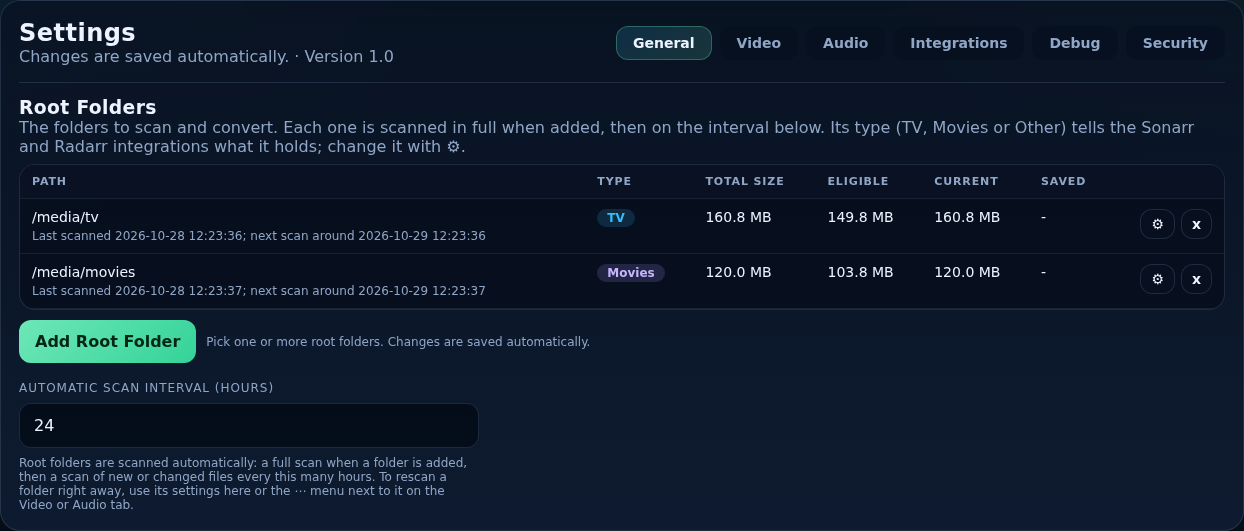Screen dimensions: 1244x531
Task: Click the Movies type badge
Action: [x=631, y=273]
